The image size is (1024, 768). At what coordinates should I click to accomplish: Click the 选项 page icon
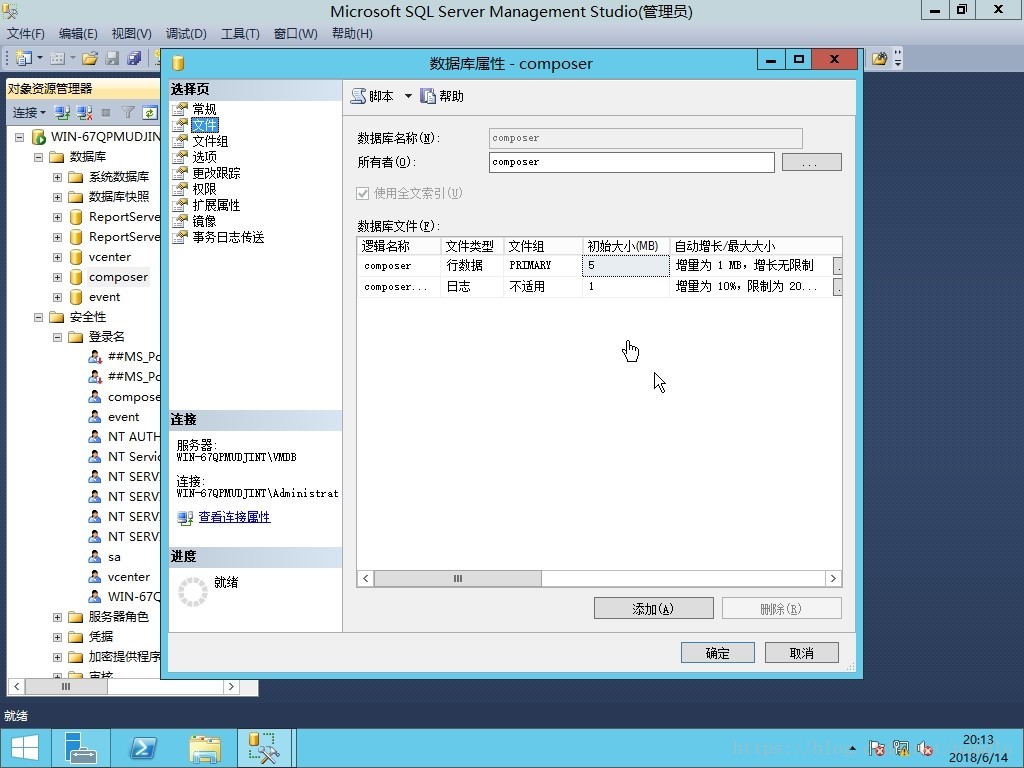click(180, 157)
